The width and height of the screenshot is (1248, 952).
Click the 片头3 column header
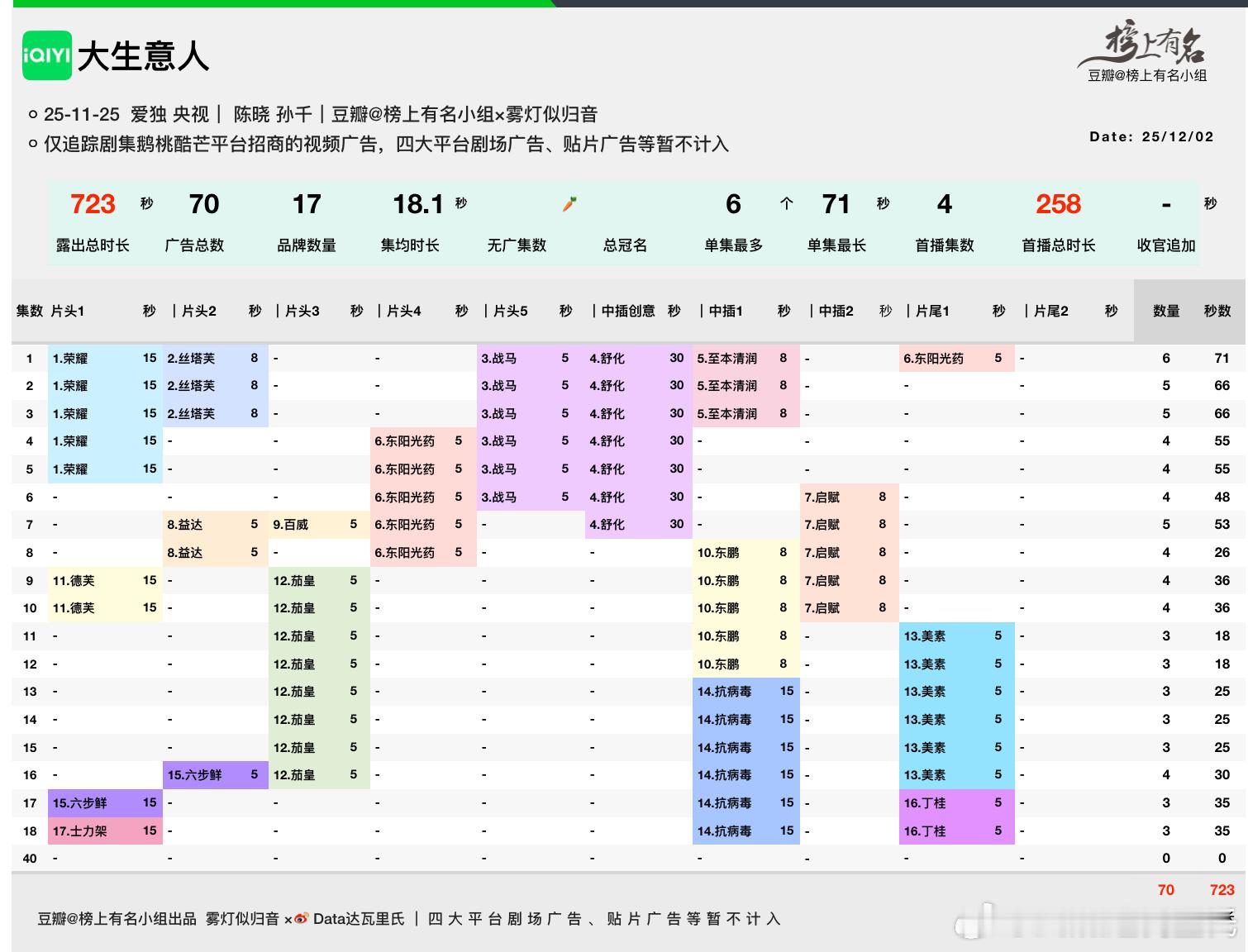[x=302, y=311]
